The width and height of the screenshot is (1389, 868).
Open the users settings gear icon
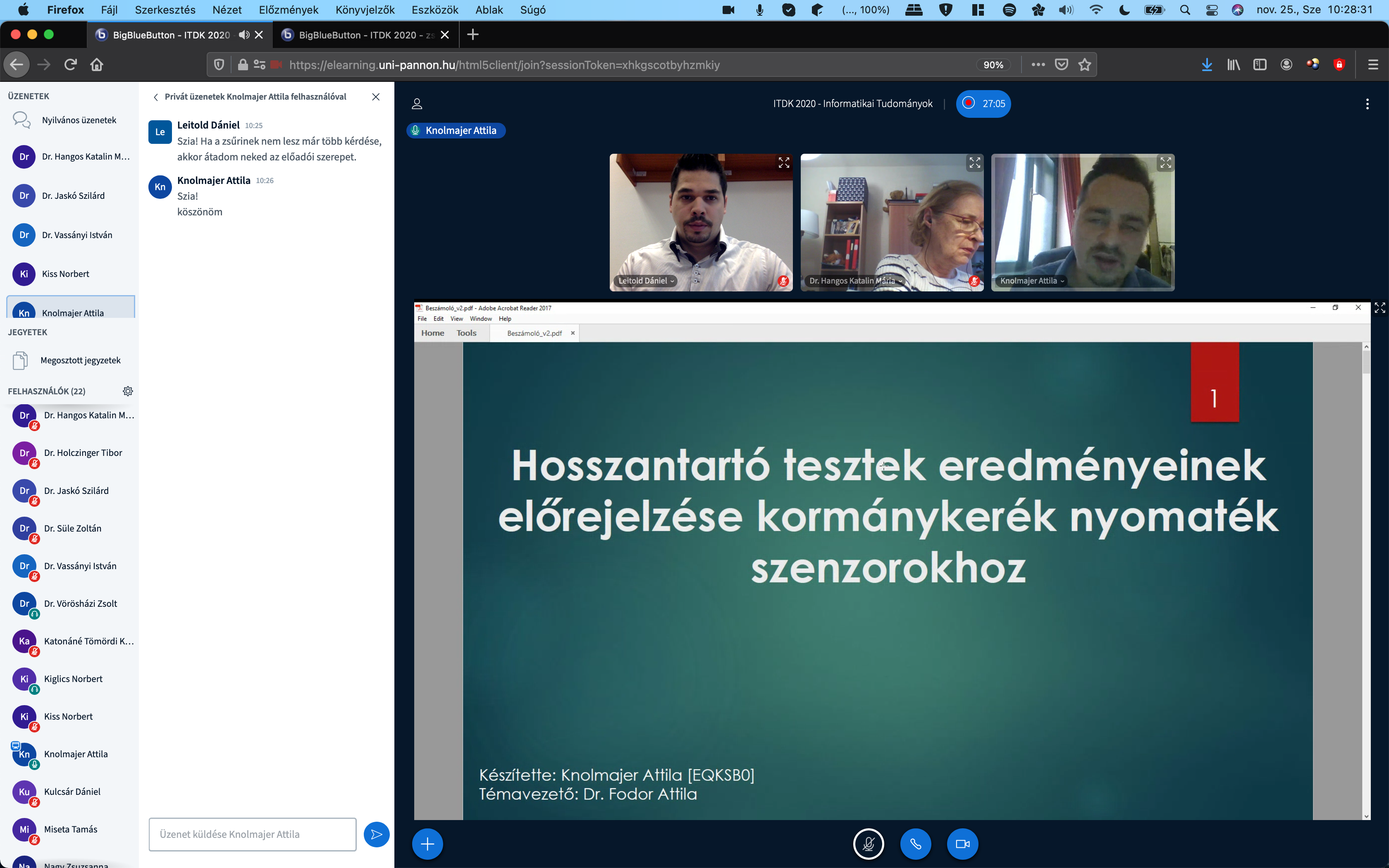[128, 391]
